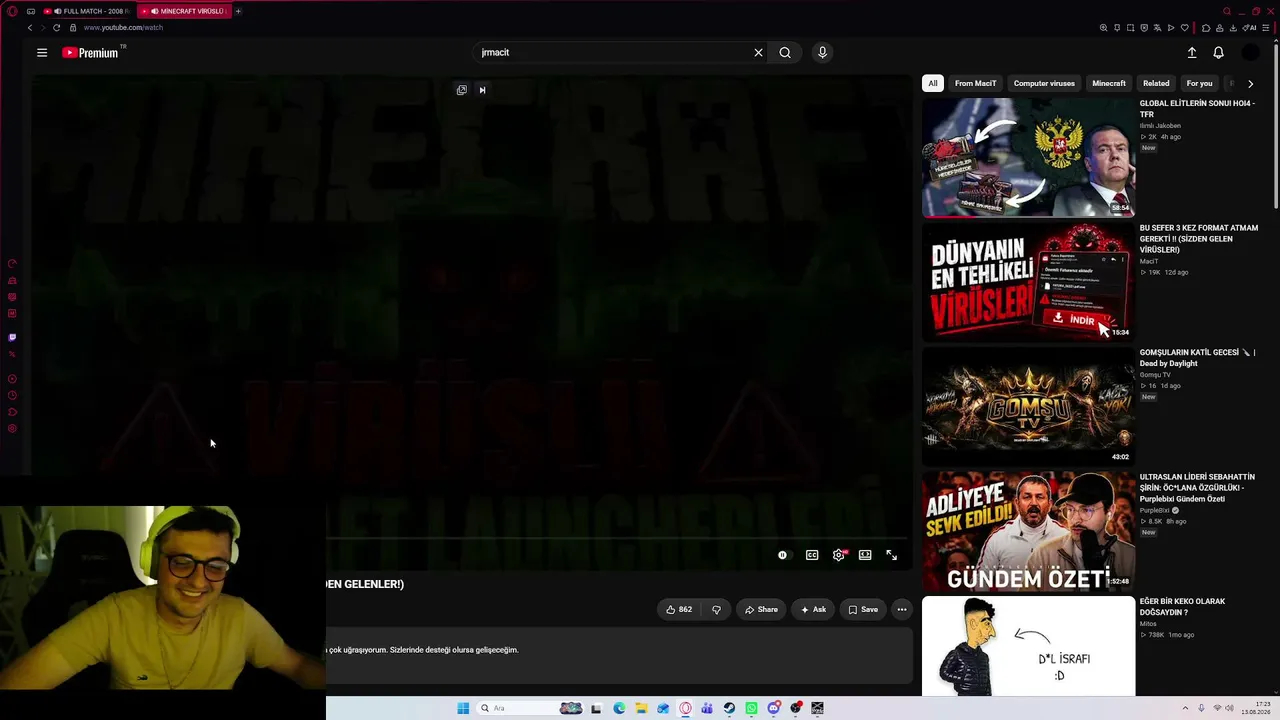Clear the search box text
The image size is (1280, 720).
[758, 53]
